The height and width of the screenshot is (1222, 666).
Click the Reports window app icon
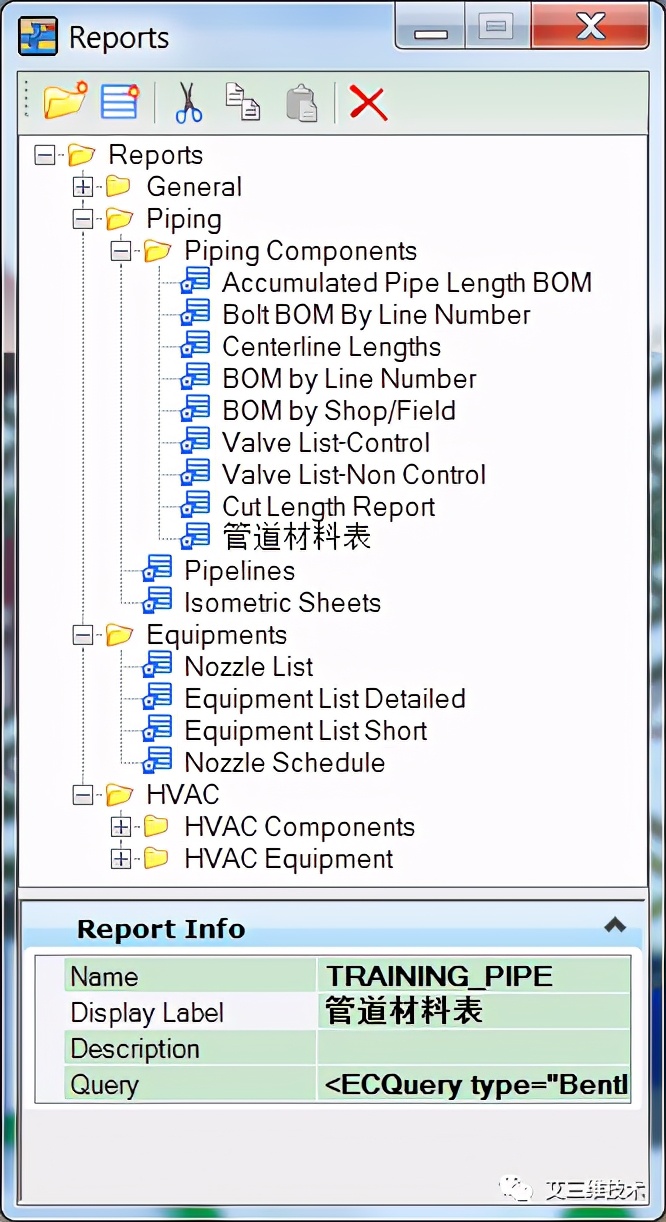38,37
